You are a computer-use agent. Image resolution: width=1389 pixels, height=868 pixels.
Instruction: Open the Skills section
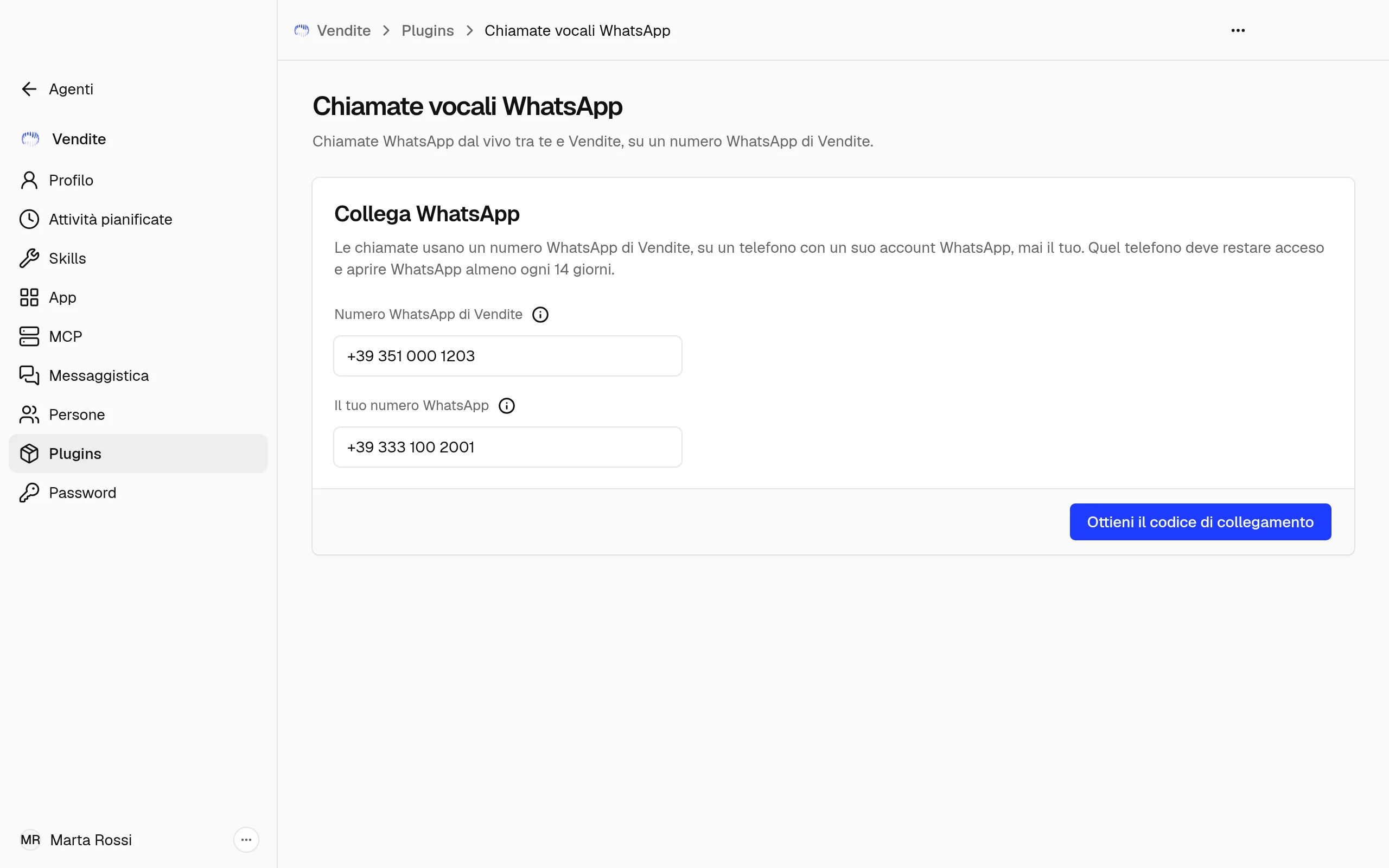(138, 258)
